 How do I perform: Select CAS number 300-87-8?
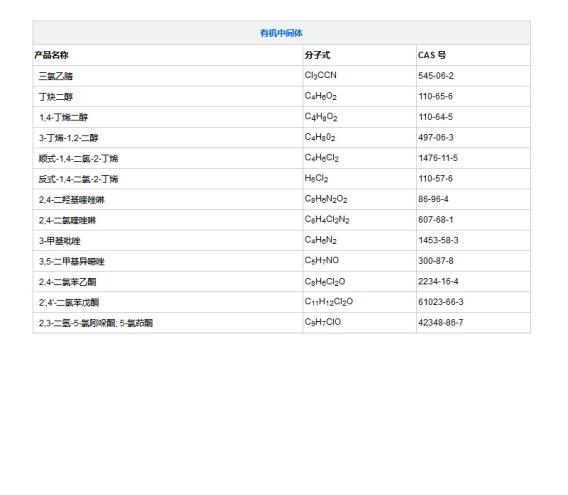(x=436, y=261)
